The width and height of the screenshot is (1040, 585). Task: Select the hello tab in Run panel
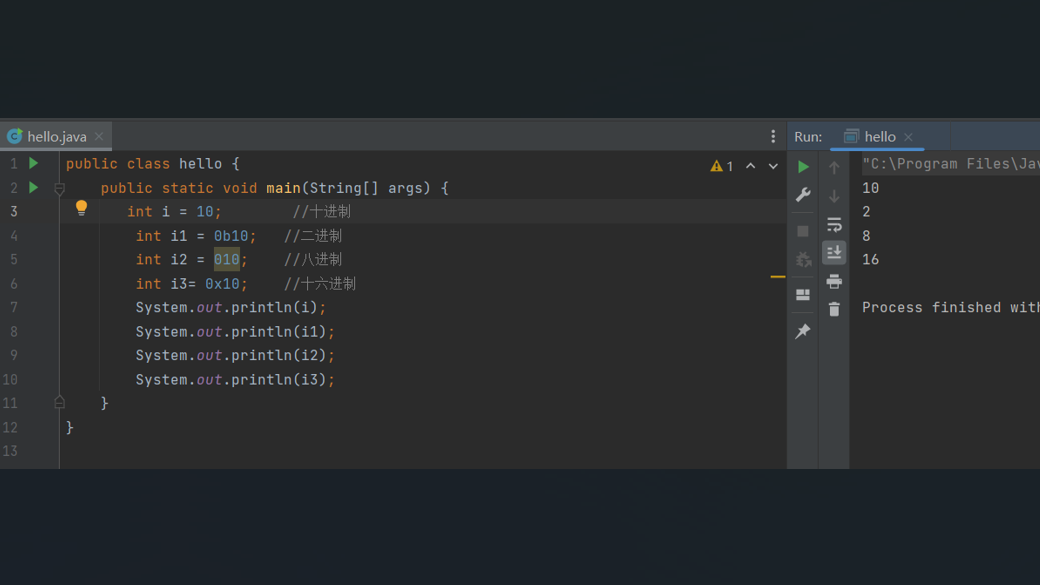(x=878, y=137)
